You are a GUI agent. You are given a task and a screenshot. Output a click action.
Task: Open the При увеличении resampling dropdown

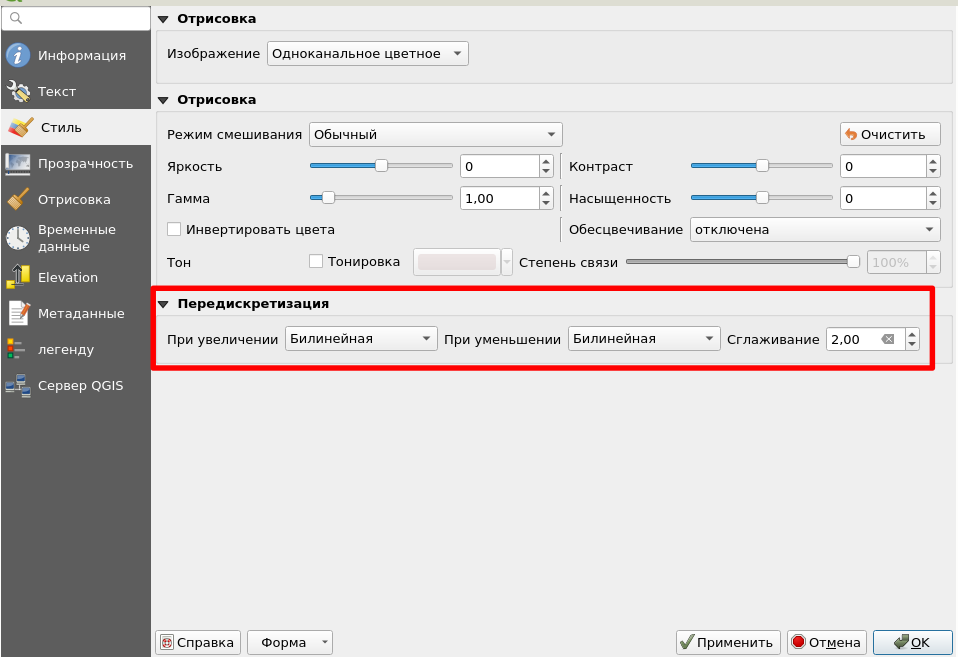pos(361,338)
